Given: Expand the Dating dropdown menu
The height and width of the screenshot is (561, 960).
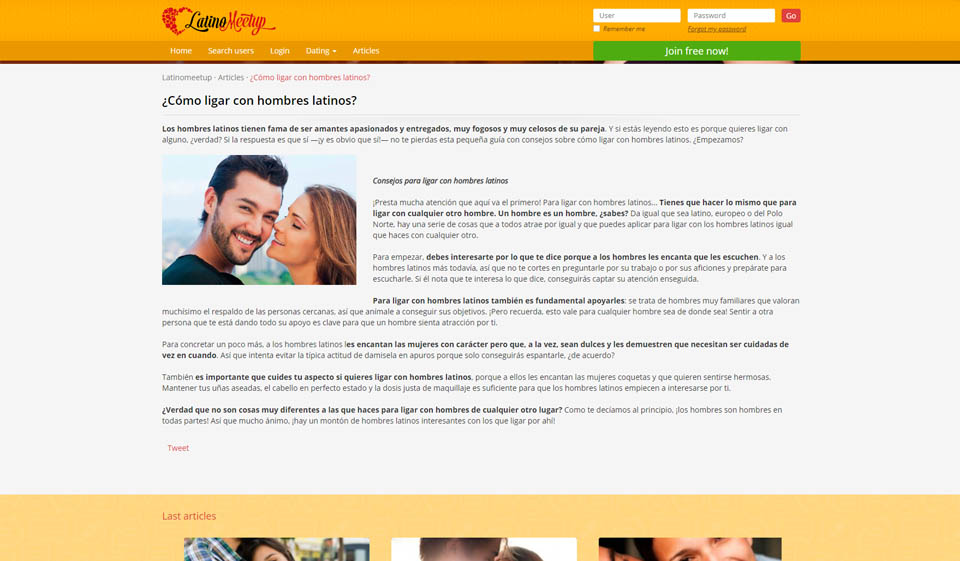Looking at the screenshot, I should tap(320, 51).
